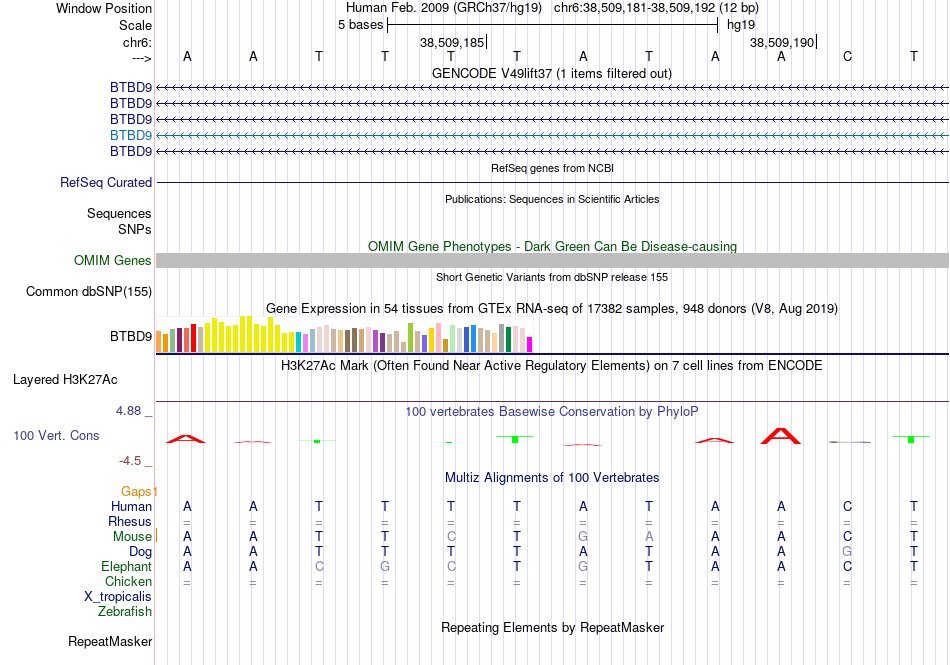950x665 pixels.
Task: Click the C base in the chr6 sequence row
Action: pos(847,57)
